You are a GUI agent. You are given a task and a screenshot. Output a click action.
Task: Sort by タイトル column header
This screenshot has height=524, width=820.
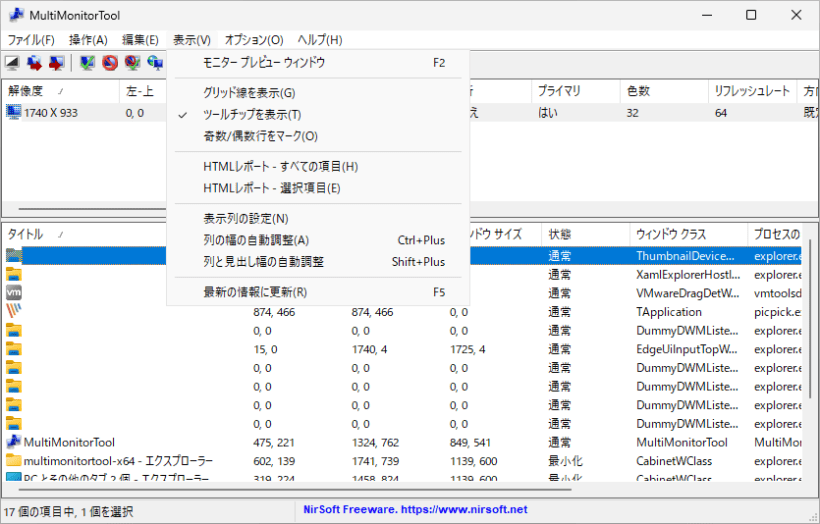tap(84, 234)
